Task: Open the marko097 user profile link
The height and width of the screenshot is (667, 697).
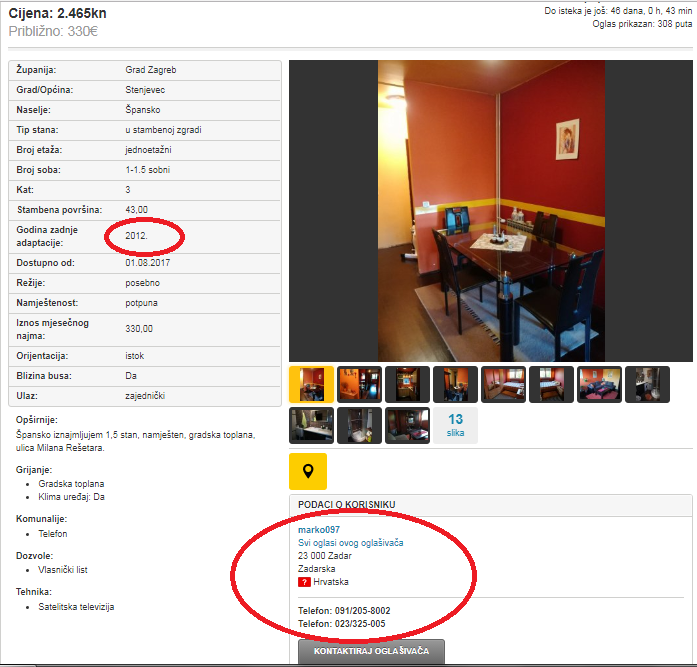Action: 319,529
